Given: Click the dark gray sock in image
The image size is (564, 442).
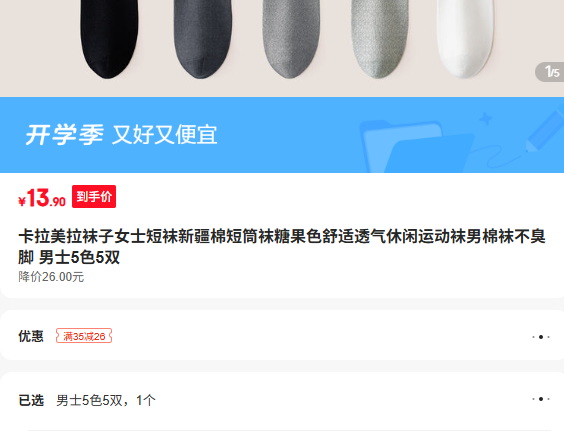Looking at the screenshot, I should tap(203, 38).
